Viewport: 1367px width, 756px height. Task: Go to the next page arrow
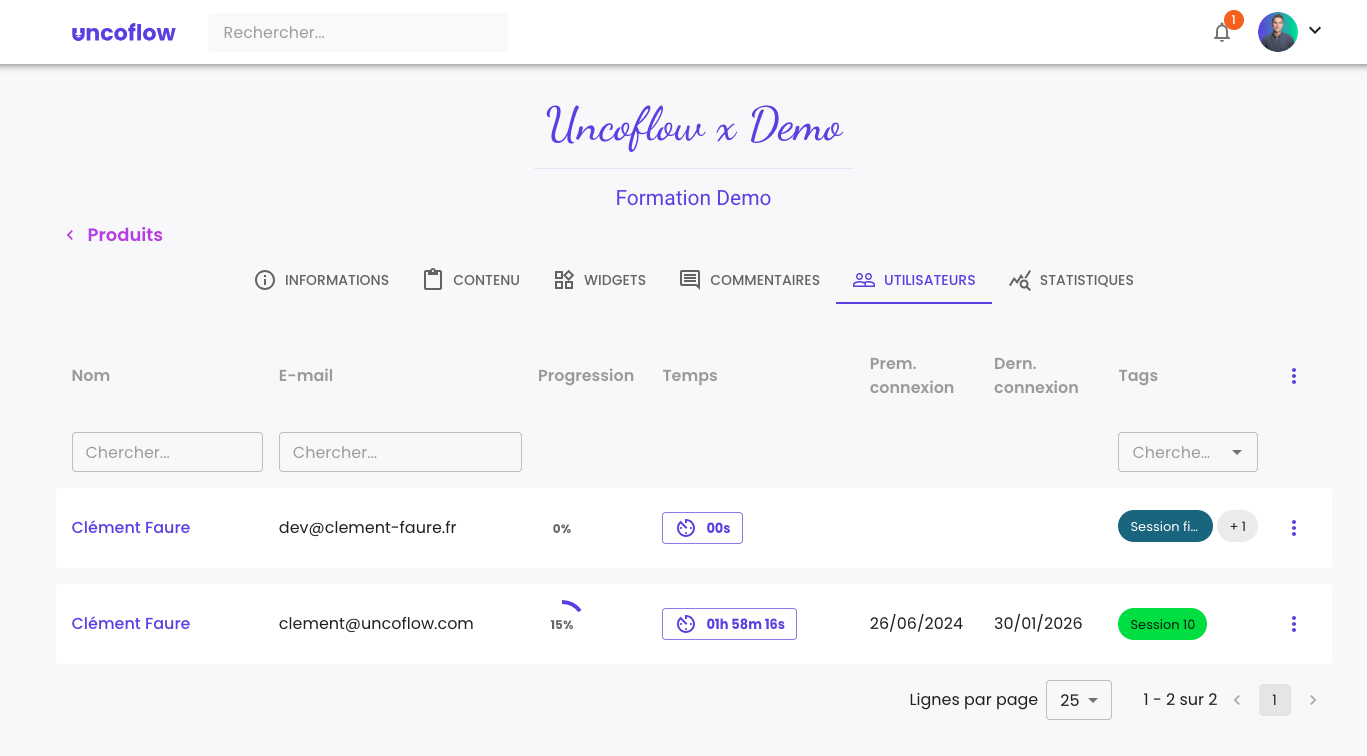pyautogui.click(x=1313, y=700)
